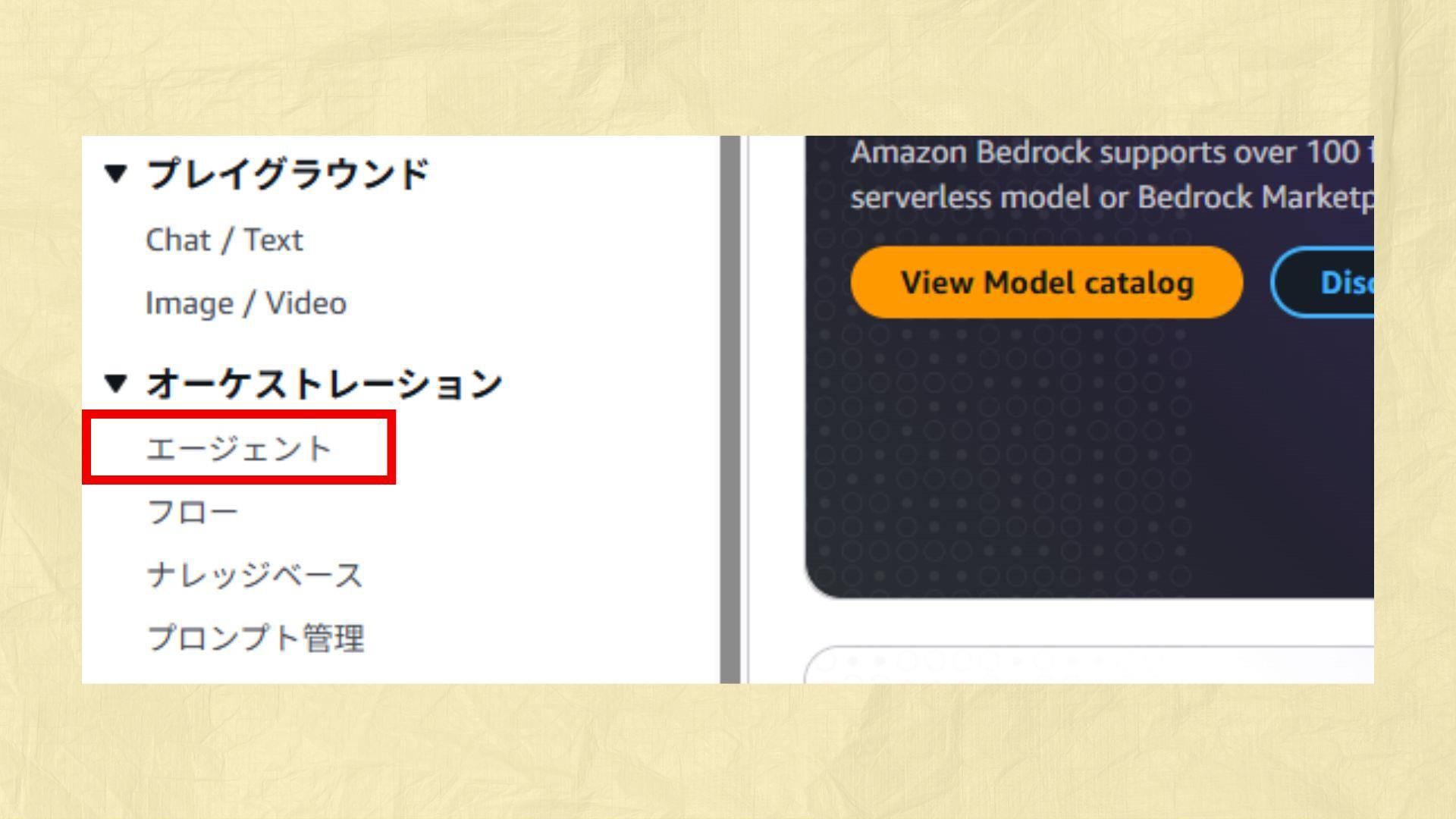Click the partially visible Disc… outlined button
Image resolution: width=1456 pixels, height=819 pixels.
tap(1323, 282)
